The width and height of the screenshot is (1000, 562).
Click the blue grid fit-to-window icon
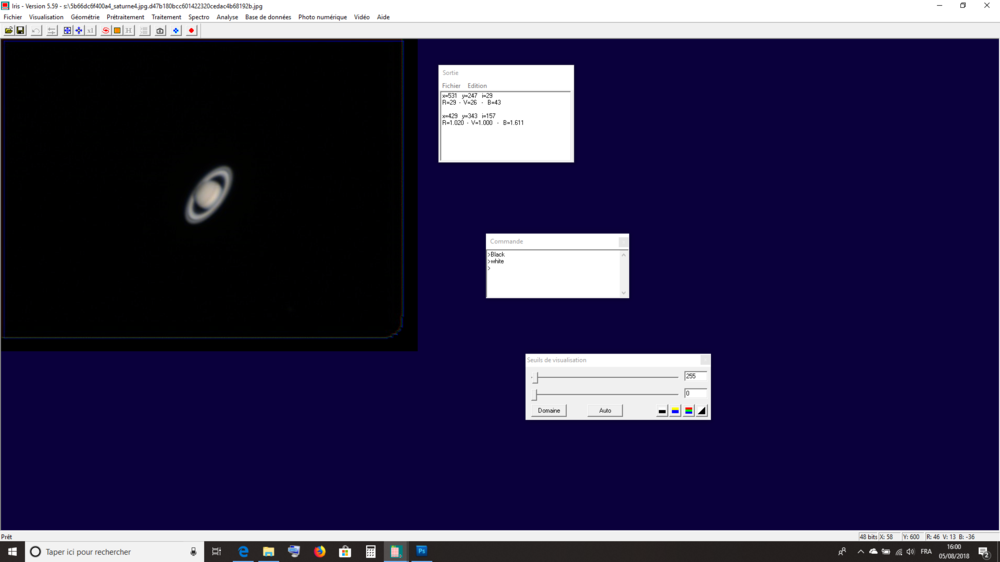click(68, 31)
